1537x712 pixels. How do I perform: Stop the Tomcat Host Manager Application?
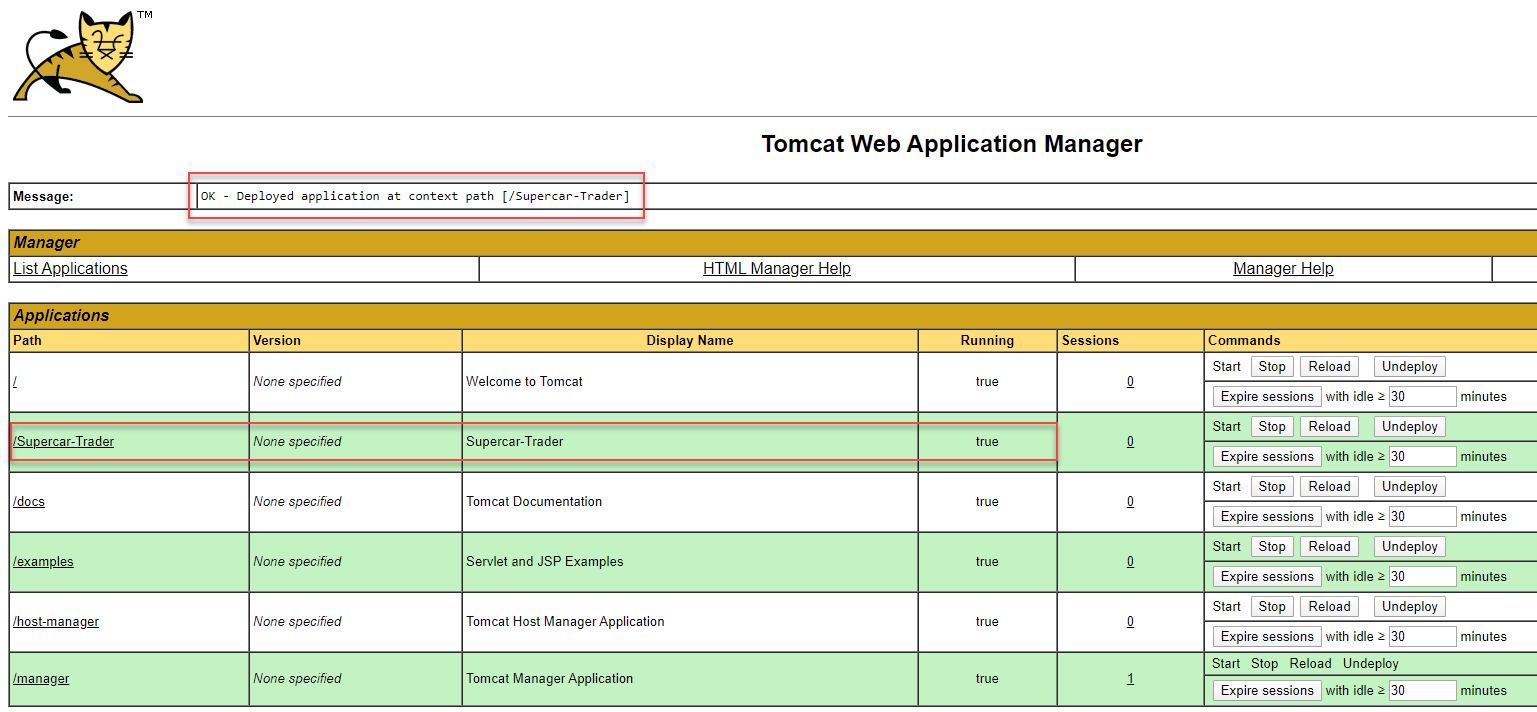tap(1272, 607)
